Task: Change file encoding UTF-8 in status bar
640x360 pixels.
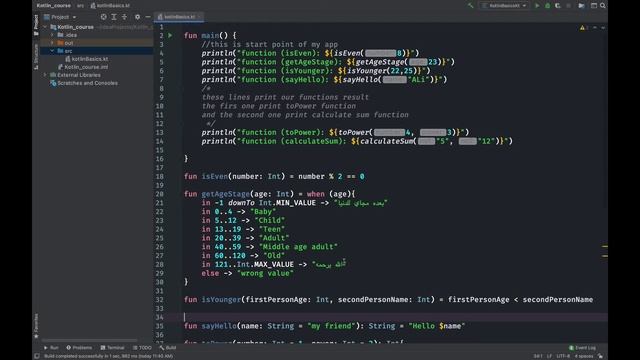Action: [563, 356]
